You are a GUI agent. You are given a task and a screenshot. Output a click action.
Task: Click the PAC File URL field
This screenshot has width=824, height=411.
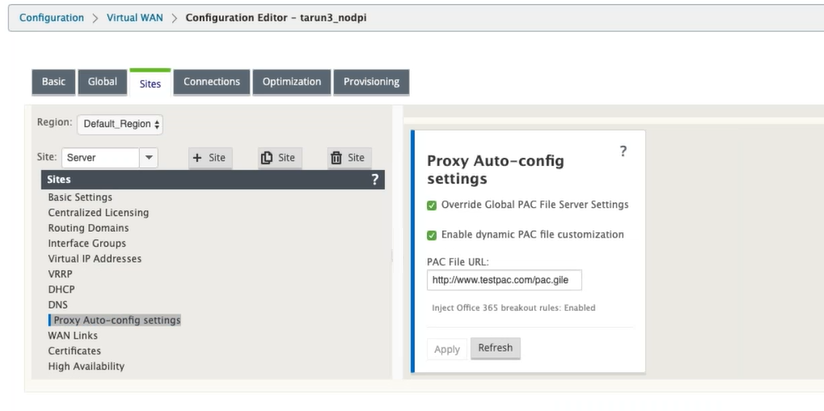pos(504,280)
